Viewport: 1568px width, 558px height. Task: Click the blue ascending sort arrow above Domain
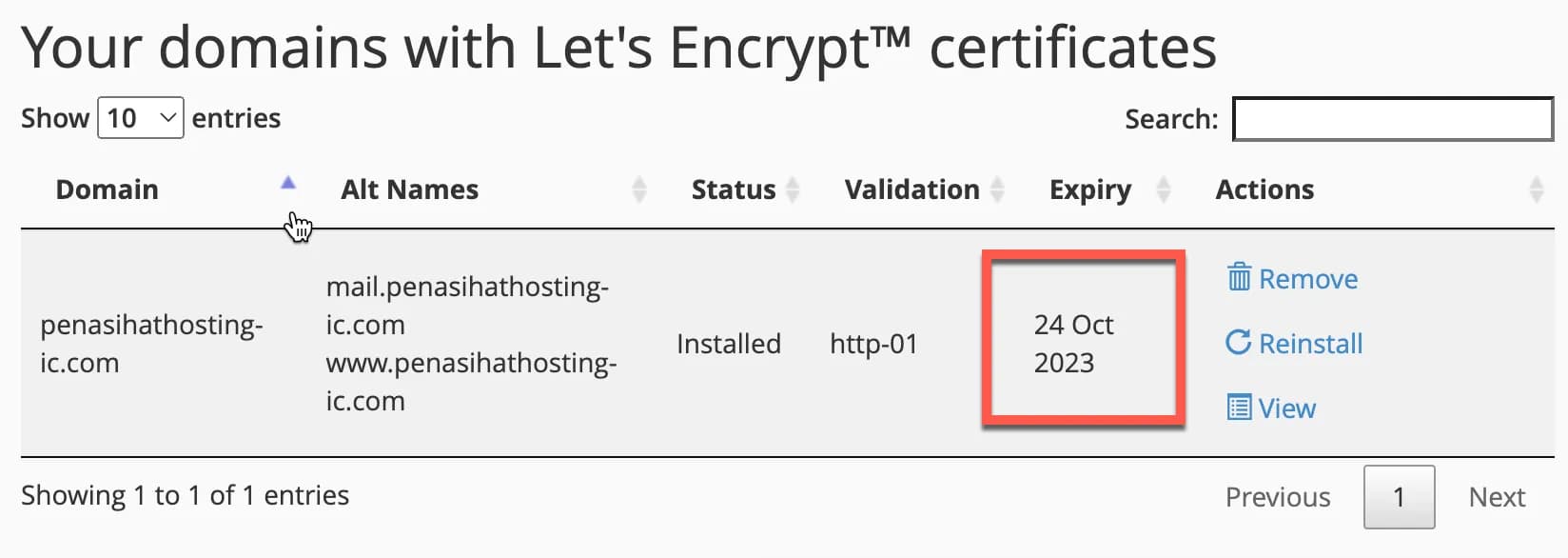point(288,183)
